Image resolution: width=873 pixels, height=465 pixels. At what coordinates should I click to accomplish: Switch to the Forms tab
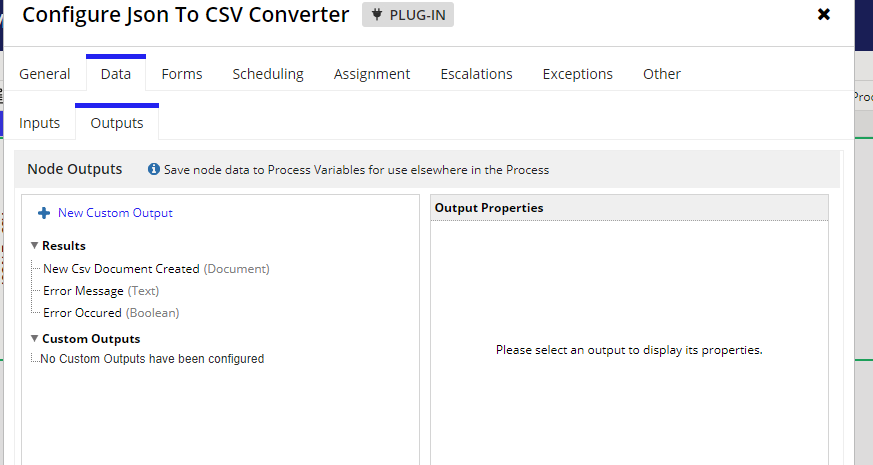point(182,74)
